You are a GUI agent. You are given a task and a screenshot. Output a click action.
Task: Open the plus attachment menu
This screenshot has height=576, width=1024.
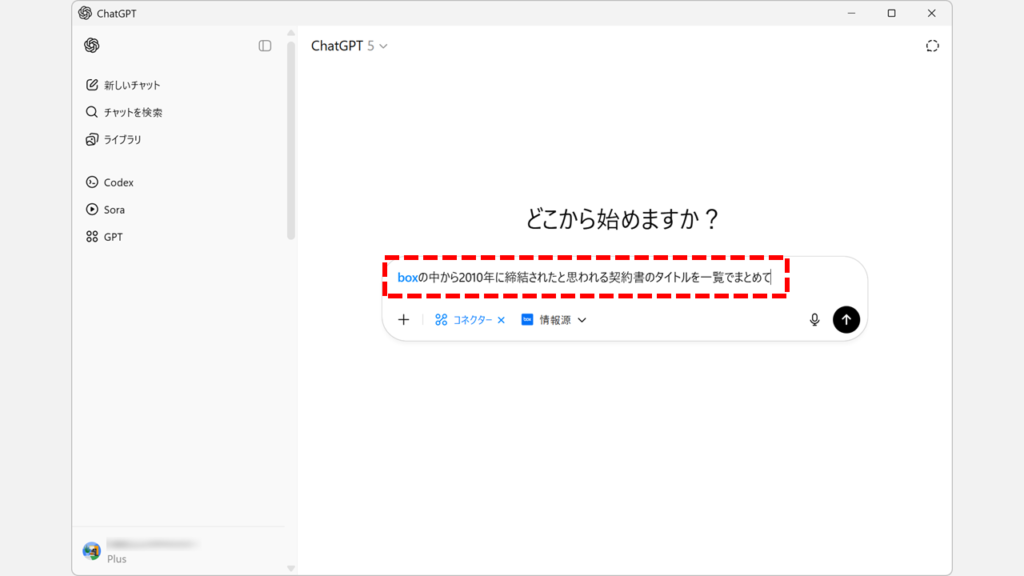tap(404, 320)
